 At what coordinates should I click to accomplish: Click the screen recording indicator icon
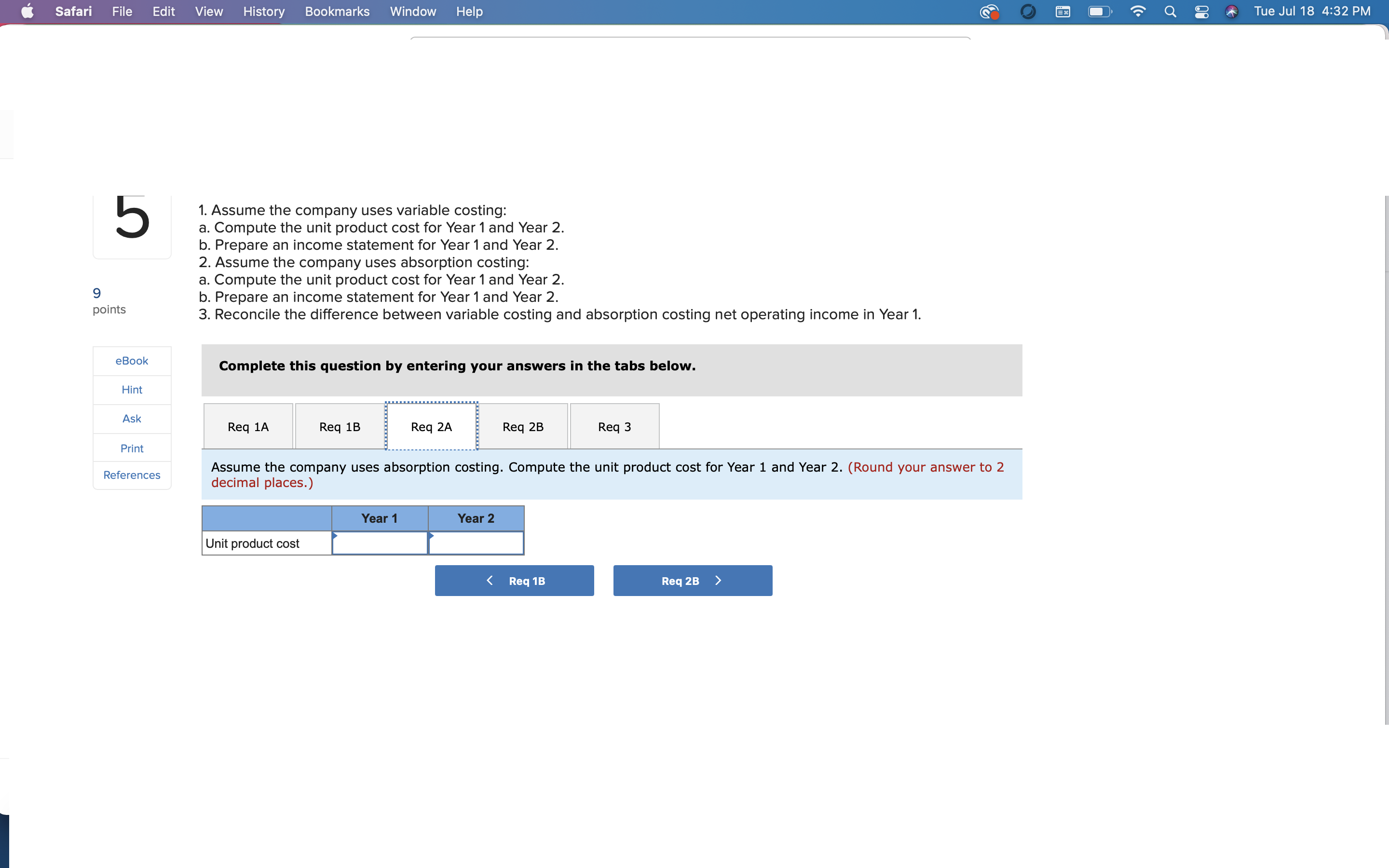pos(989,12)
